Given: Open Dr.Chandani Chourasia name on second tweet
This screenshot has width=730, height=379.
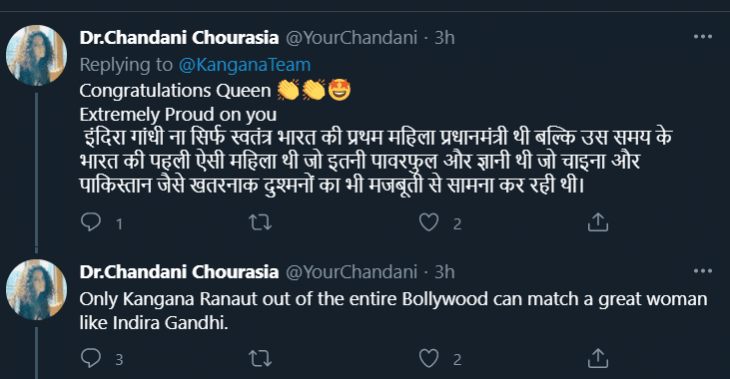Looking at the screenshot, I should [179, 272].
